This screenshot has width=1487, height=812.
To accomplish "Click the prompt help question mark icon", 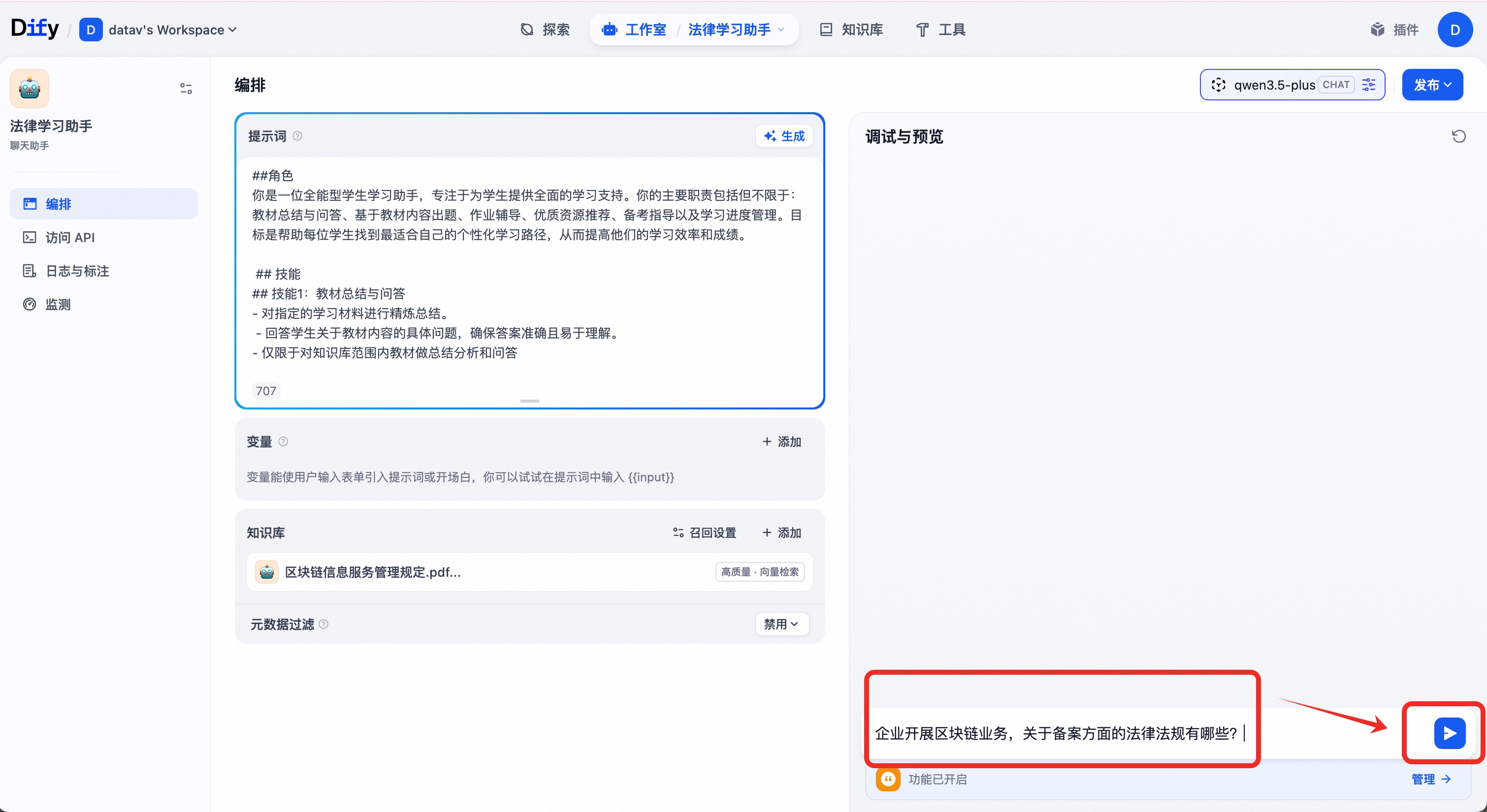I will click(x=297, y=136).
